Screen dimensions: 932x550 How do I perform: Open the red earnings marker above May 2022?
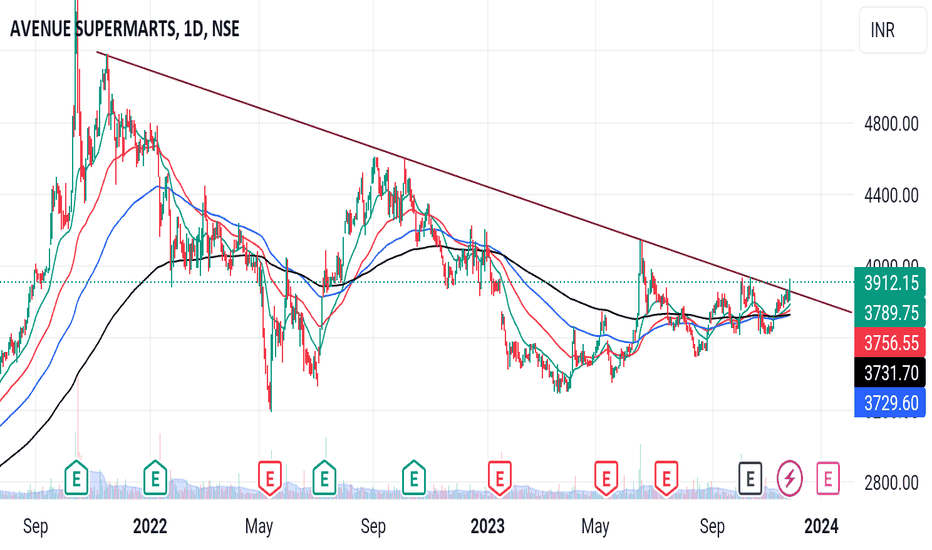click(x=269, y=477)
